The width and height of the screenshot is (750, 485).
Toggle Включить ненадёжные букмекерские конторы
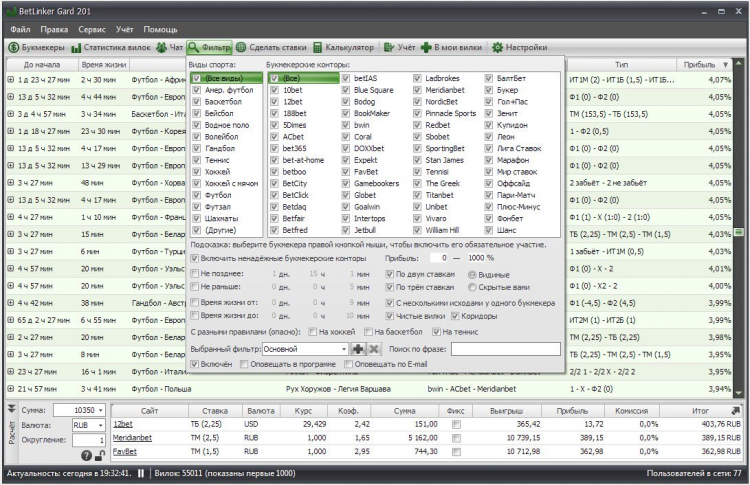pyautogui.click(x=194, y=258)
